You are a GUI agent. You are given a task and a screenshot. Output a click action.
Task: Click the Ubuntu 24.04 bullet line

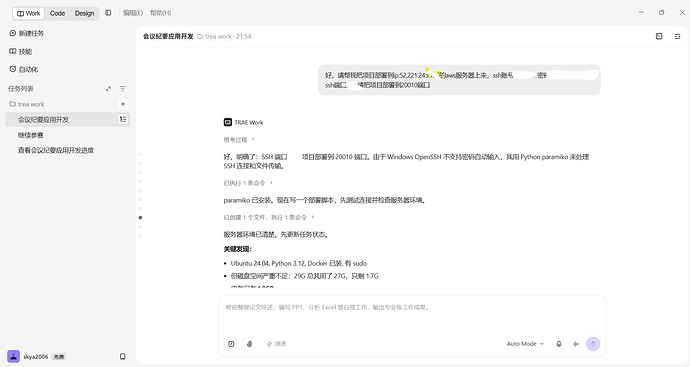[x=298, y=263]
